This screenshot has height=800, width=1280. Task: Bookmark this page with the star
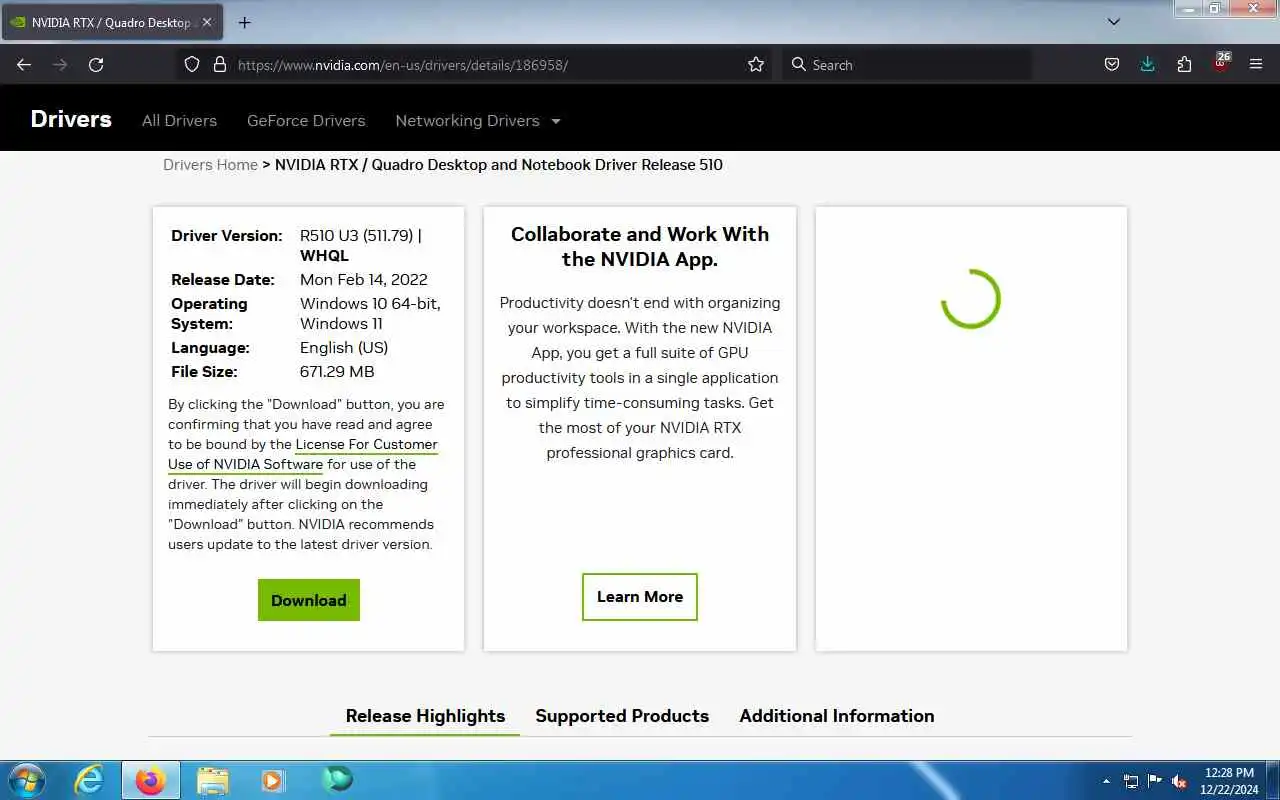[x=756, y=64]
